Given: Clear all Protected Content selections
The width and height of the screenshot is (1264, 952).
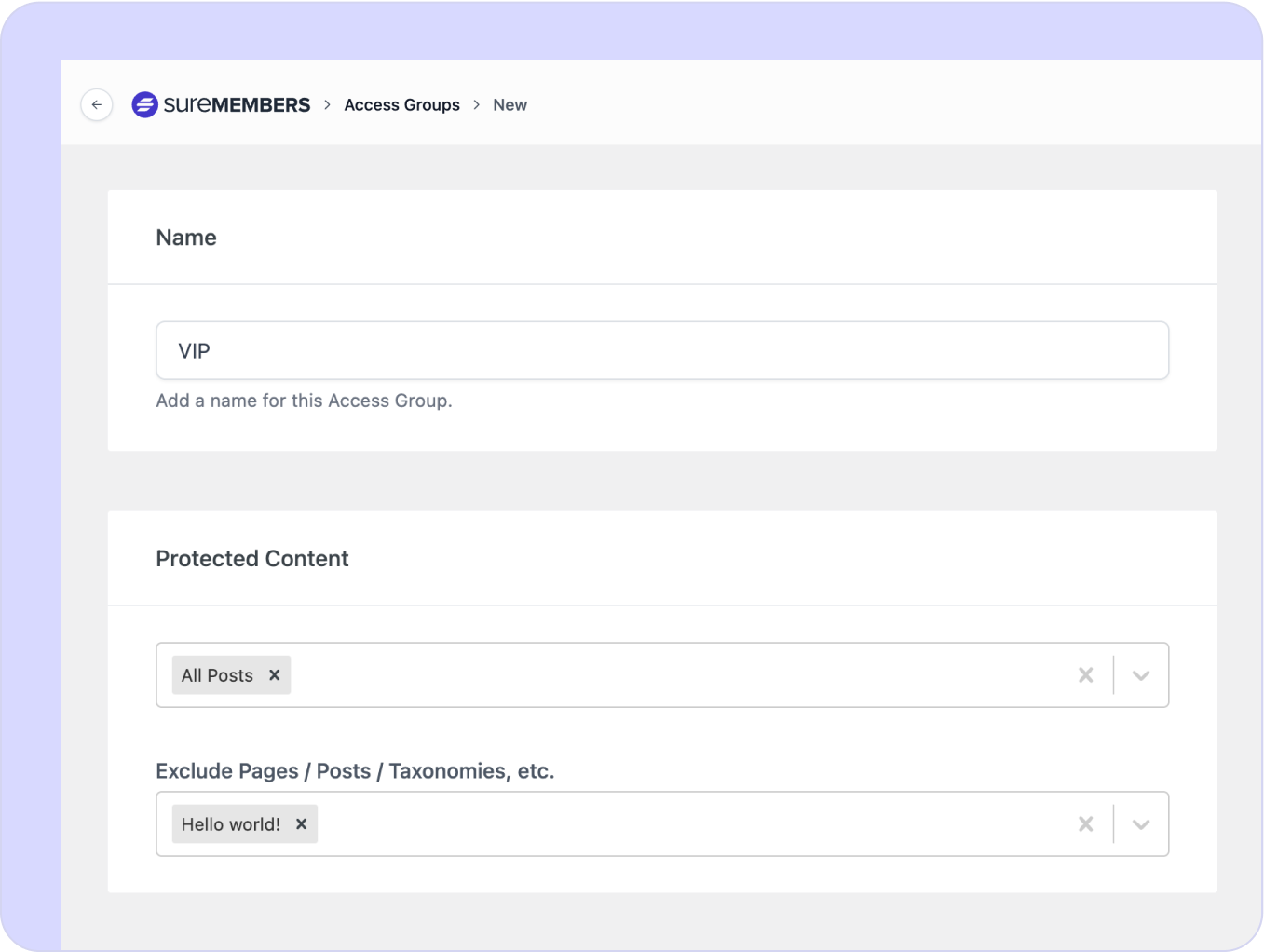Looking at the screenshot, I should tap(1085, 674).
